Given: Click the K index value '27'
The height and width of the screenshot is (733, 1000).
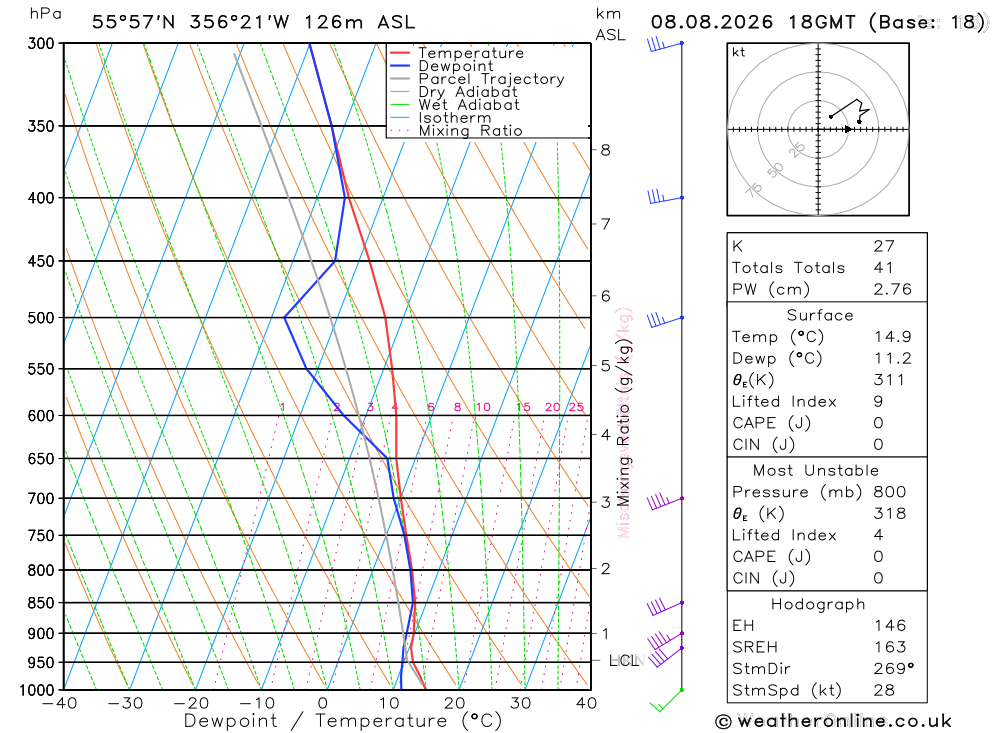Looking at the screenshot, I should (885, 246).
